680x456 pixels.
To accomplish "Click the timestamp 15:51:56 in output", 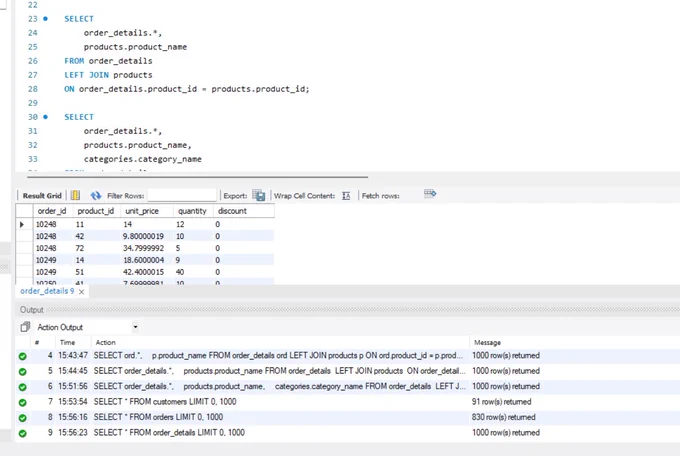I will click(x=73, y=386).
